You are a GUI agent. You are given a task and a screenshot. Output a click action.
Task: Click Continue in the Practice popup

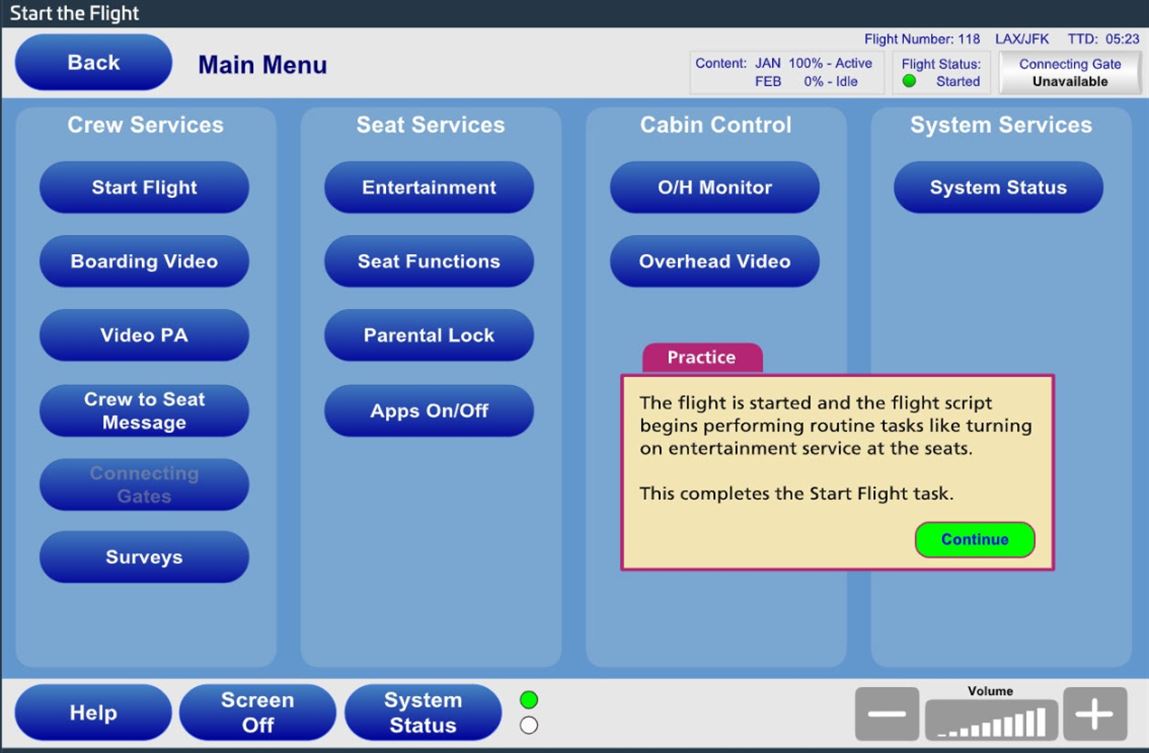pos(974,540)
